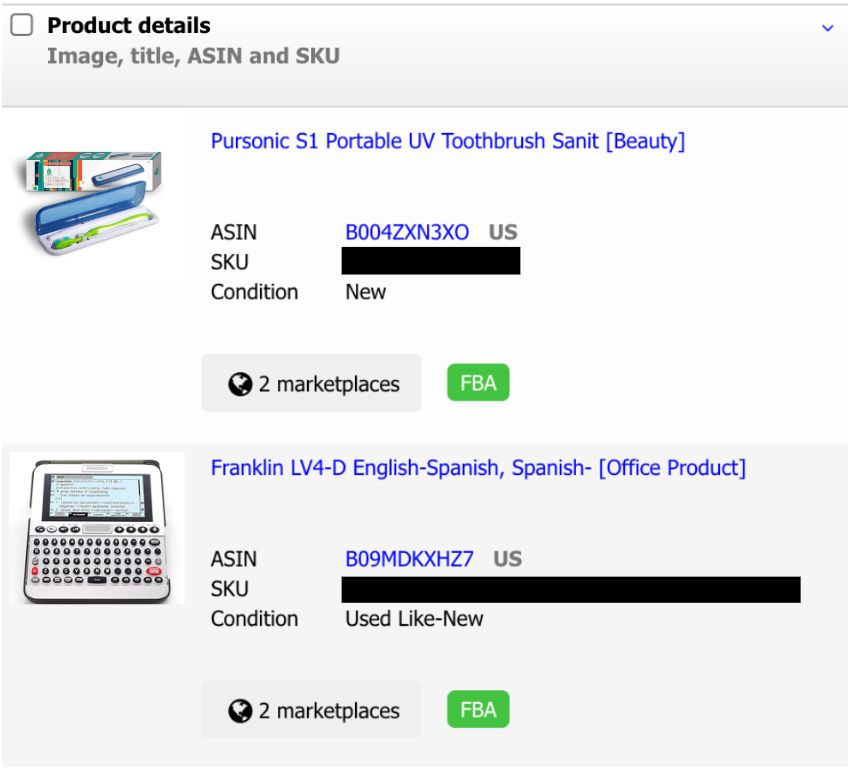848x770 pixels.
Task: Select the redacted SKU of the Pursonic item
Action: coord(431,262)
